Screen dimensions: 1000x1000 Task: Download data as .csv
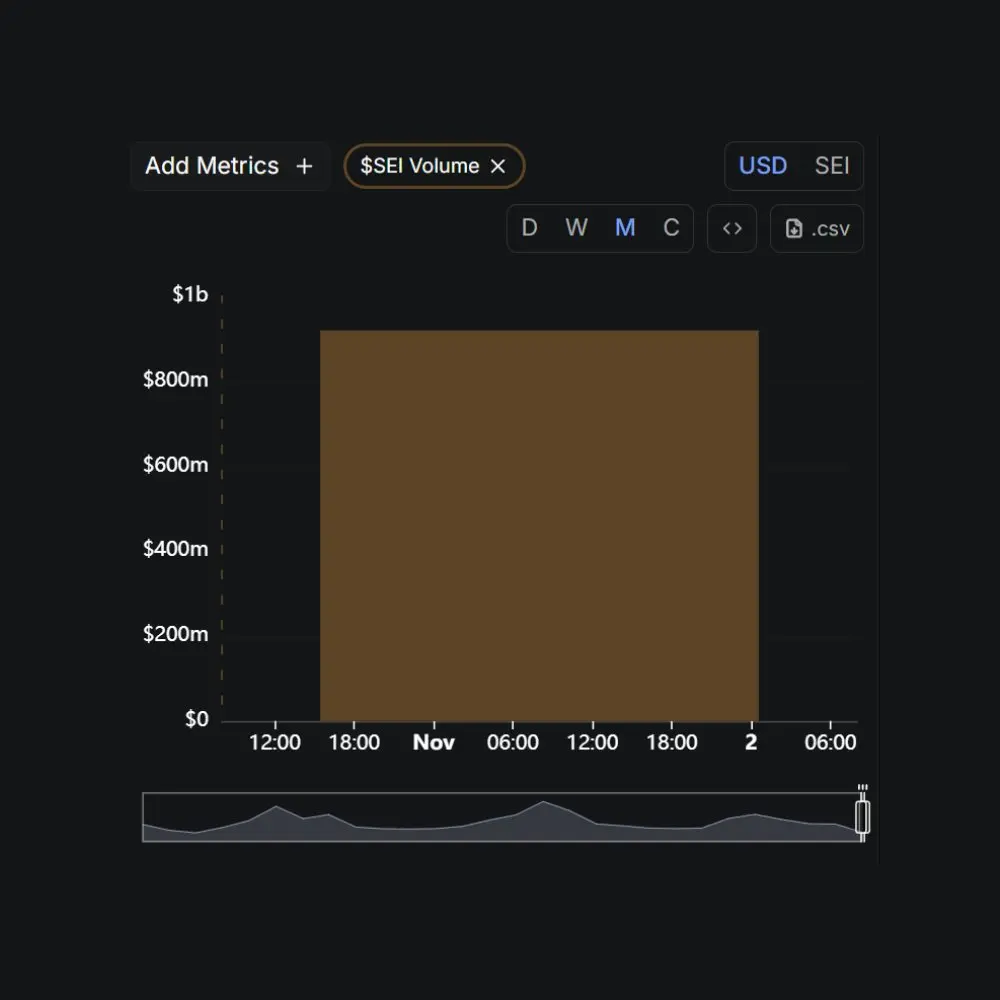(817, 228)
